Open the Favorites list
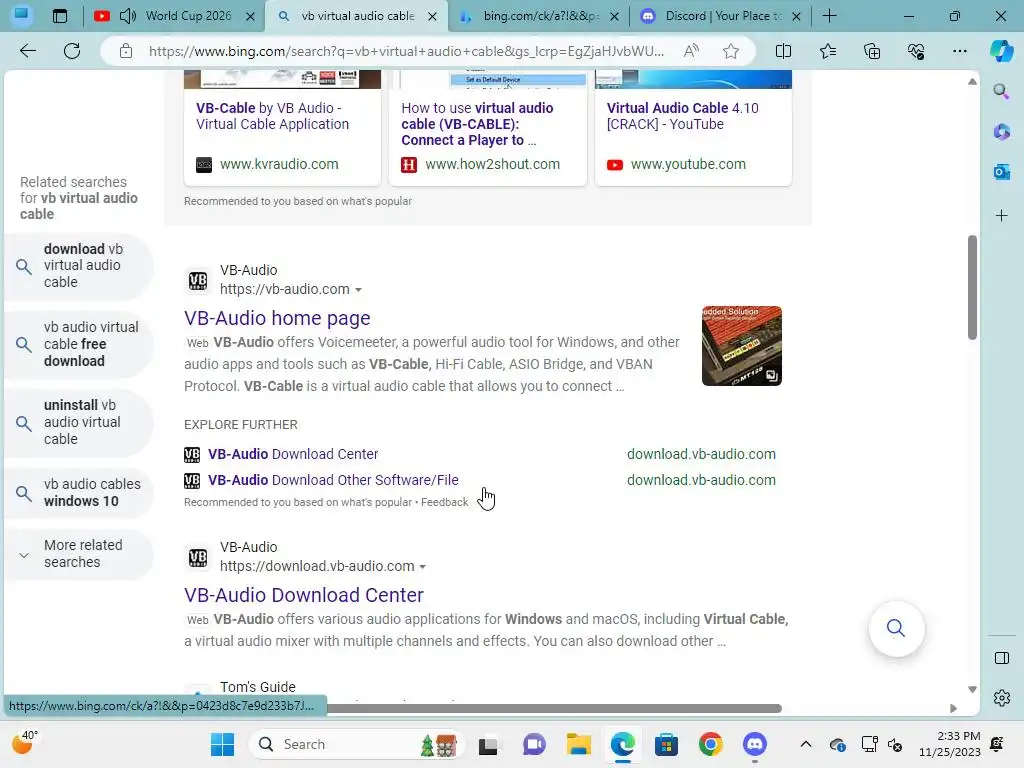The height and width of the screenshot is (768, 1024). point(827,51)
